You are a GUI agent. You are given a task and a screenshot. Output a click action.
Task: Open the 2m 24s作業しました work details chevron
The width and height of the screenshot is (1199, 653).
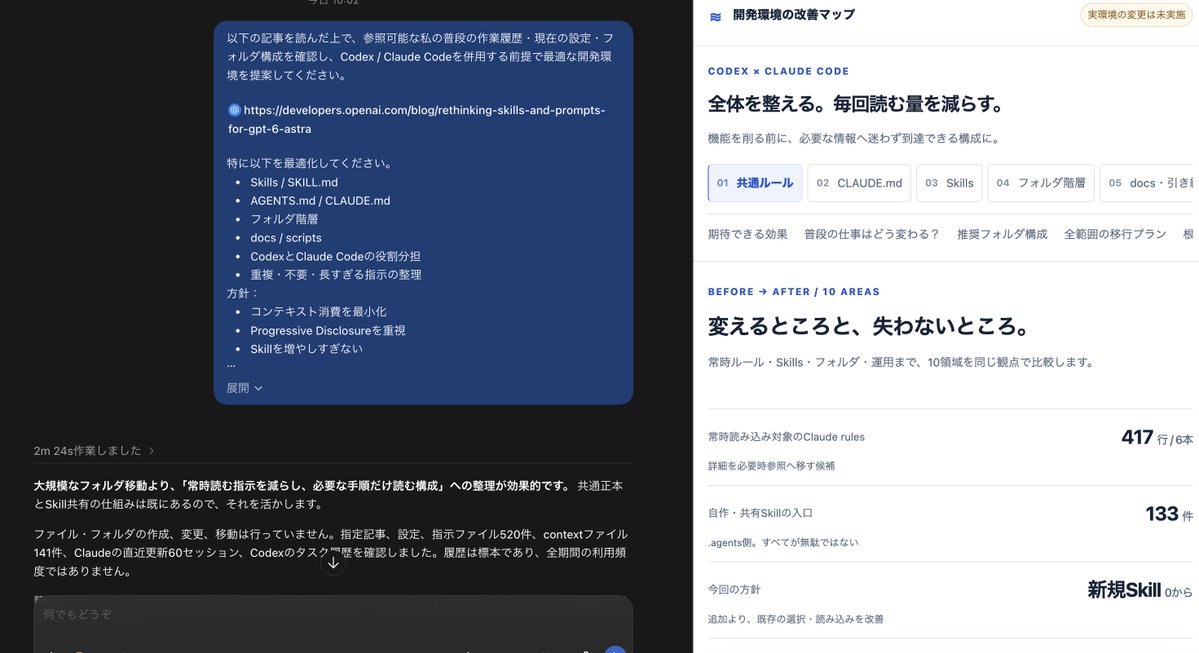[151, 451]
